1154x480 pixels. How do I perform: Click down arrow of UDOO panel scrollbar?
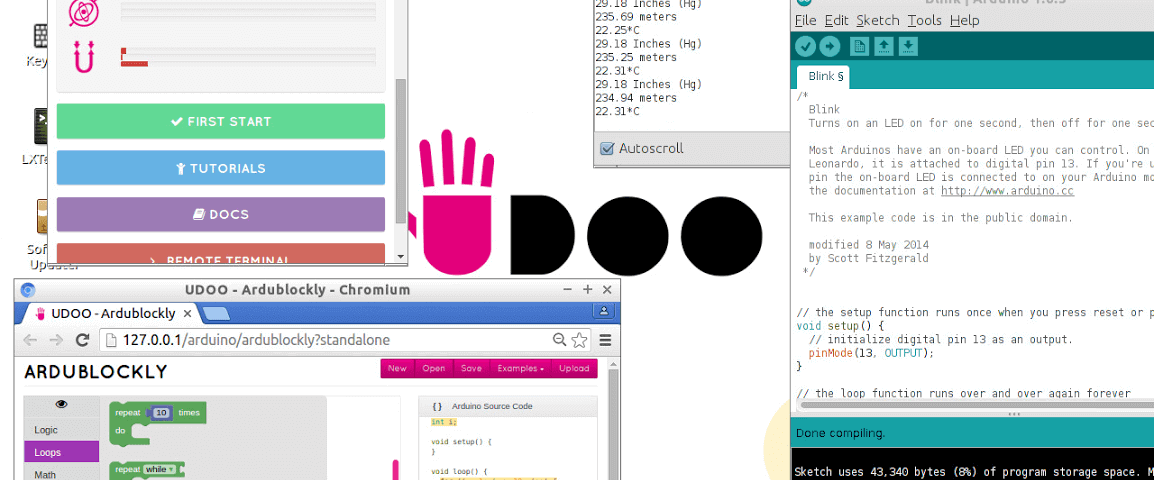coord(400,258)
